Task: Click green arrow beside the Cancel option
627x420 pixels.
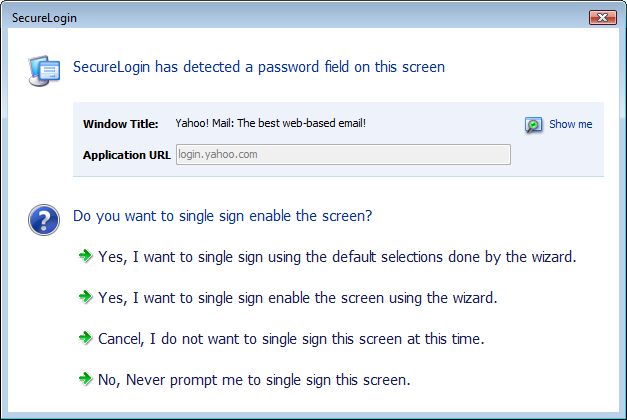Action: 85,338
